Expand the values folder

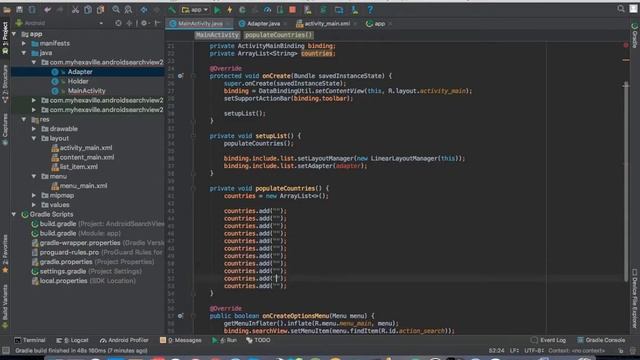tap(34, 205)
